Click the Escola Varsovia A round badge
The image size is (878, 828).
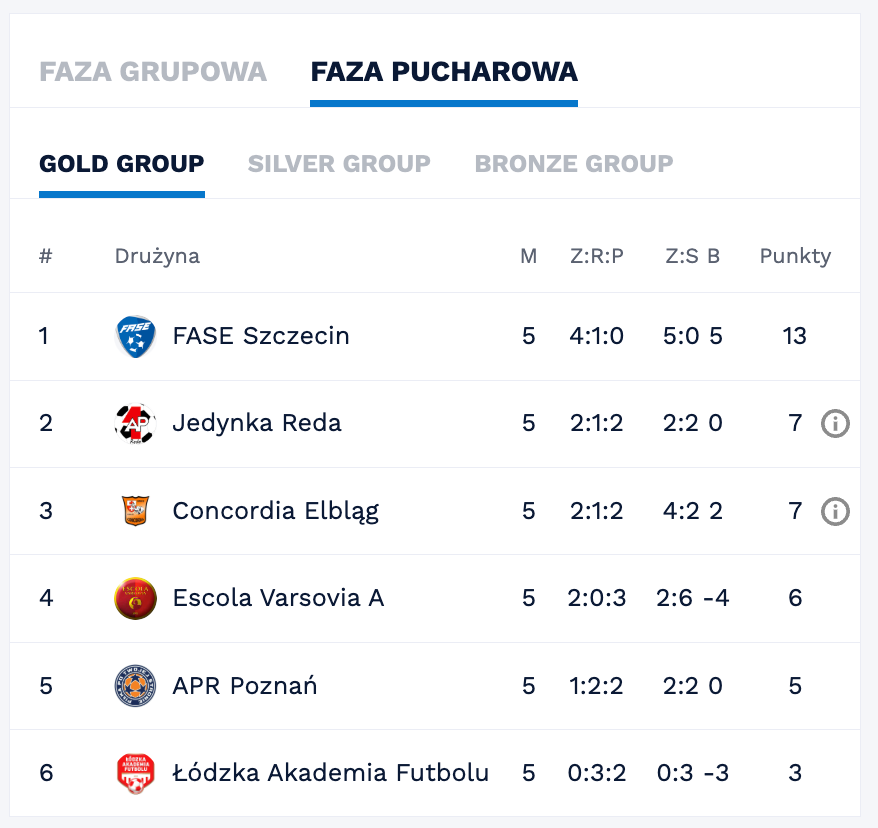(135, 598)
